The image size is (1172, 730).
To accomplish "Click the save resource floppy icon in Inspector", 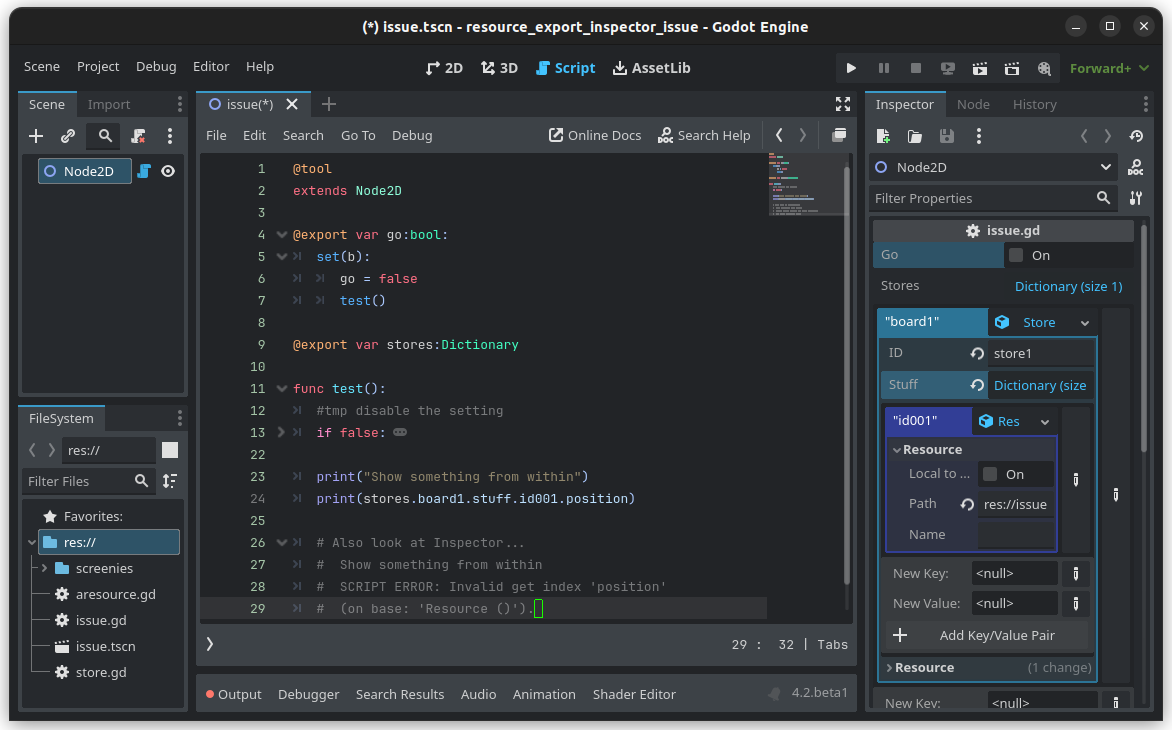I will click(x=946, y=135).
